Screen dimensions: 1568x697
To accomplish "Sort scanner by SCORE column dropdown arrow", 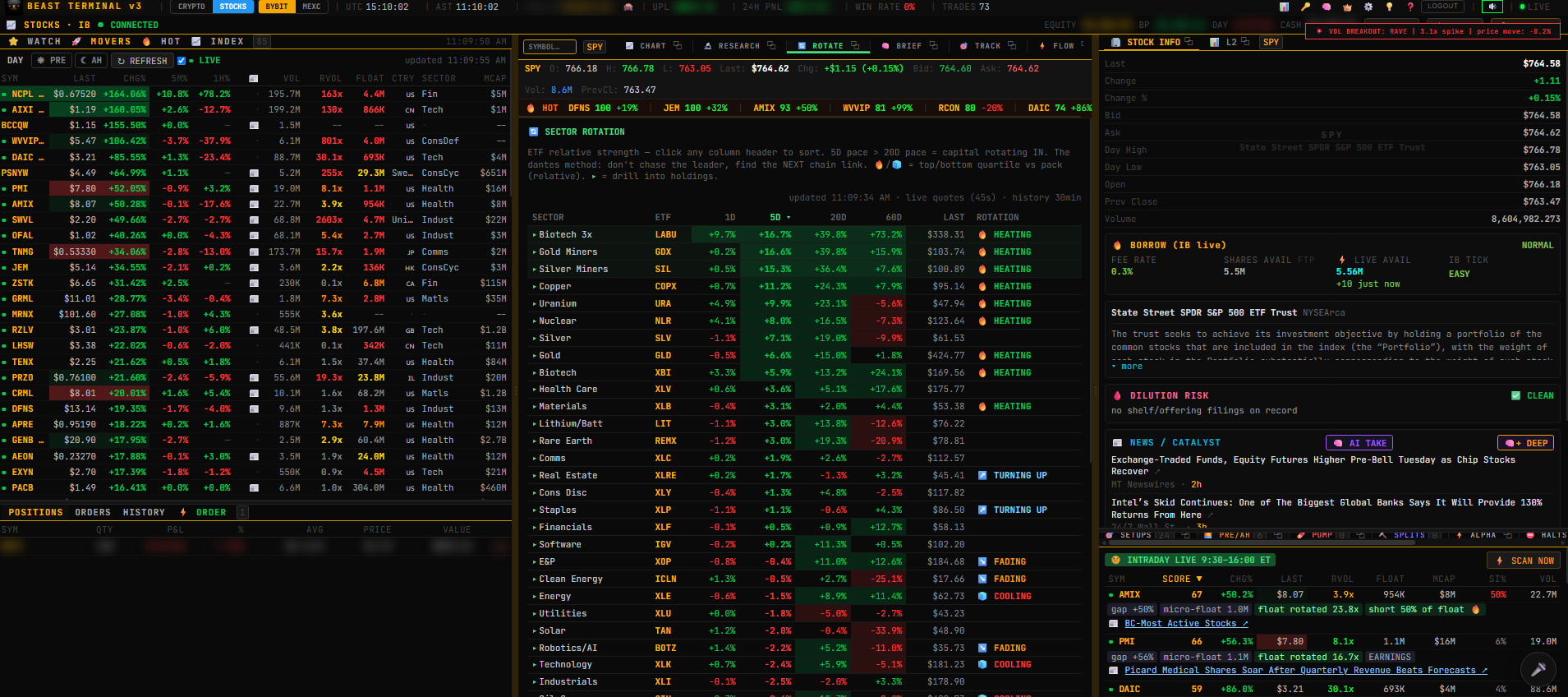I will click(1199, 579).
